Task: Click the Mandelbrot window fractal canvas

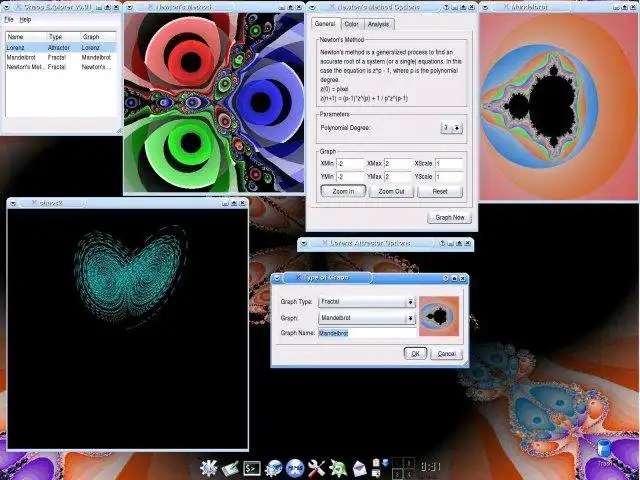Action: (558, 107)
